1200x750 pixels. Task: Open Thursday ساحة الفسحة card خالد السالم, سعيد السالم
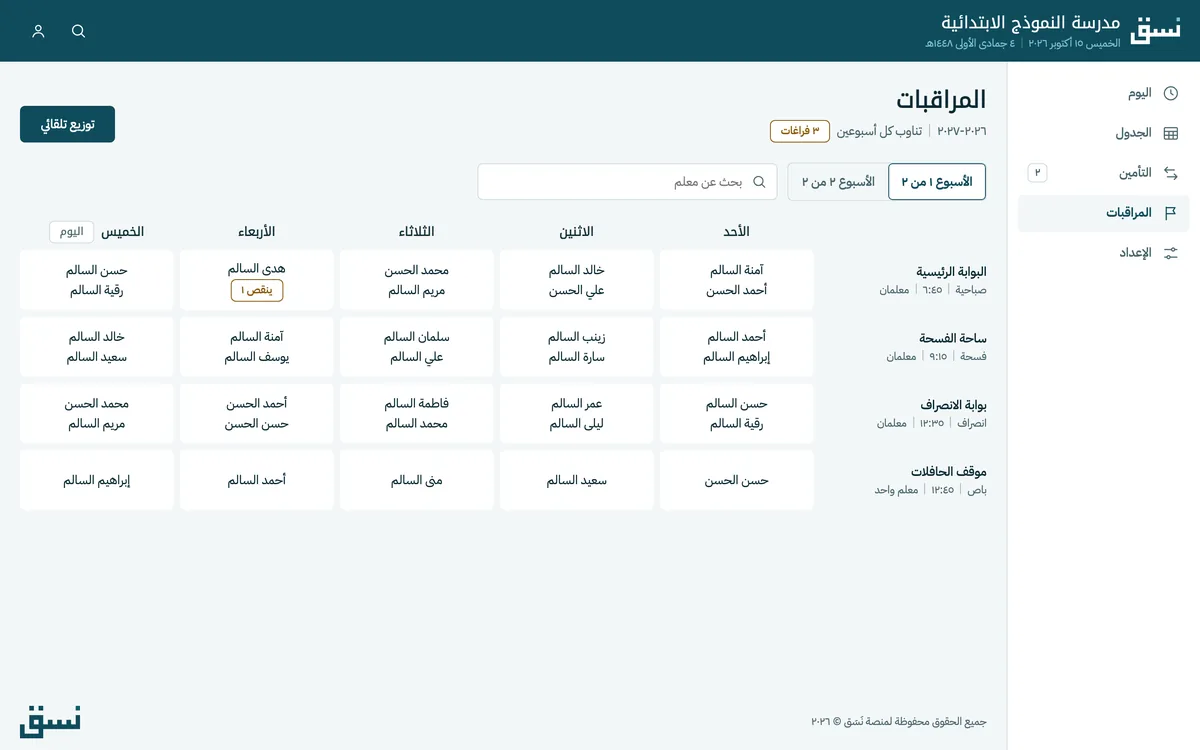click(x=97, y=347)
